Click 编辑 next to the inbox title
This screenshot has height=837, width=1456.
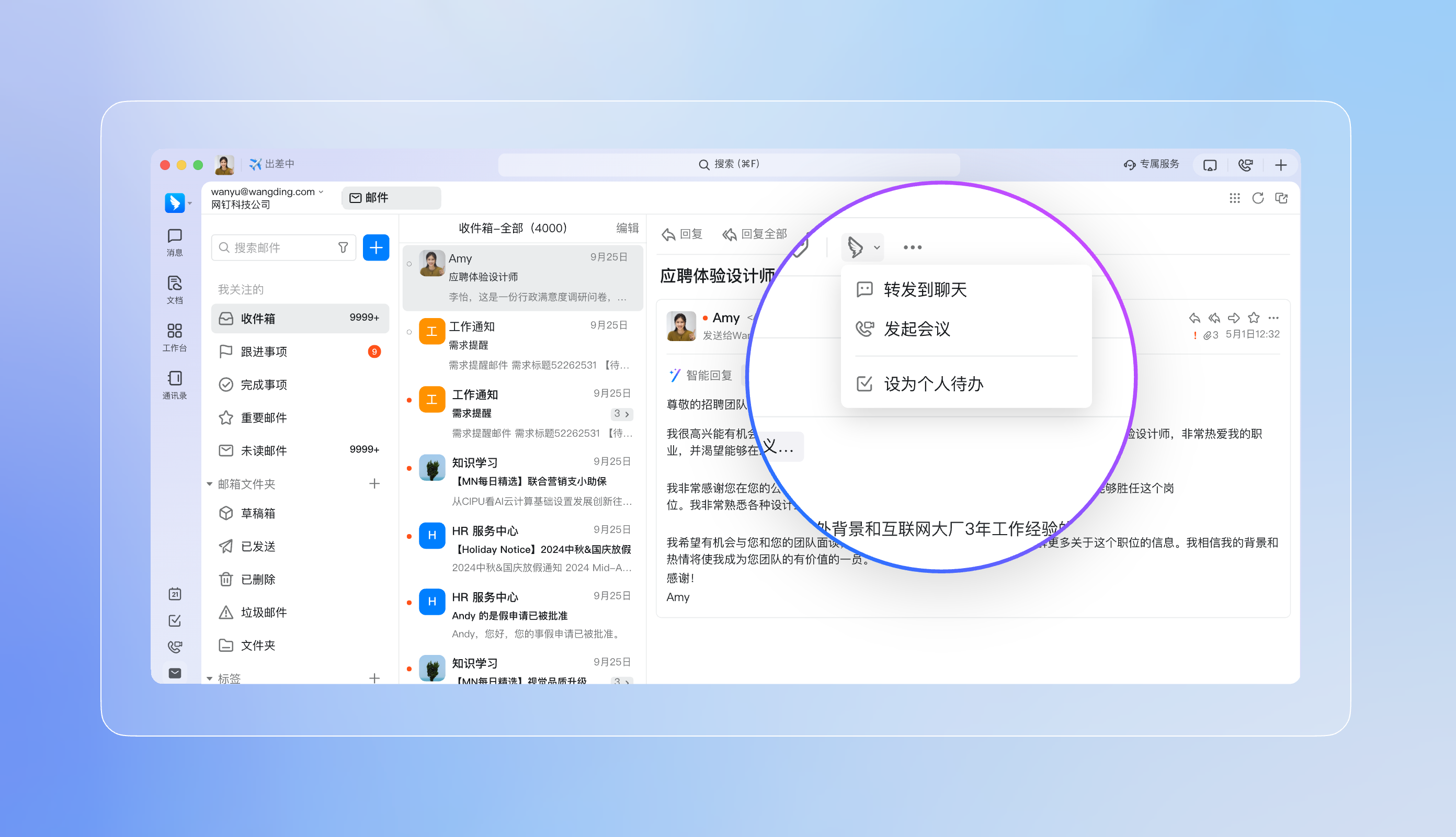coord(627,228)
